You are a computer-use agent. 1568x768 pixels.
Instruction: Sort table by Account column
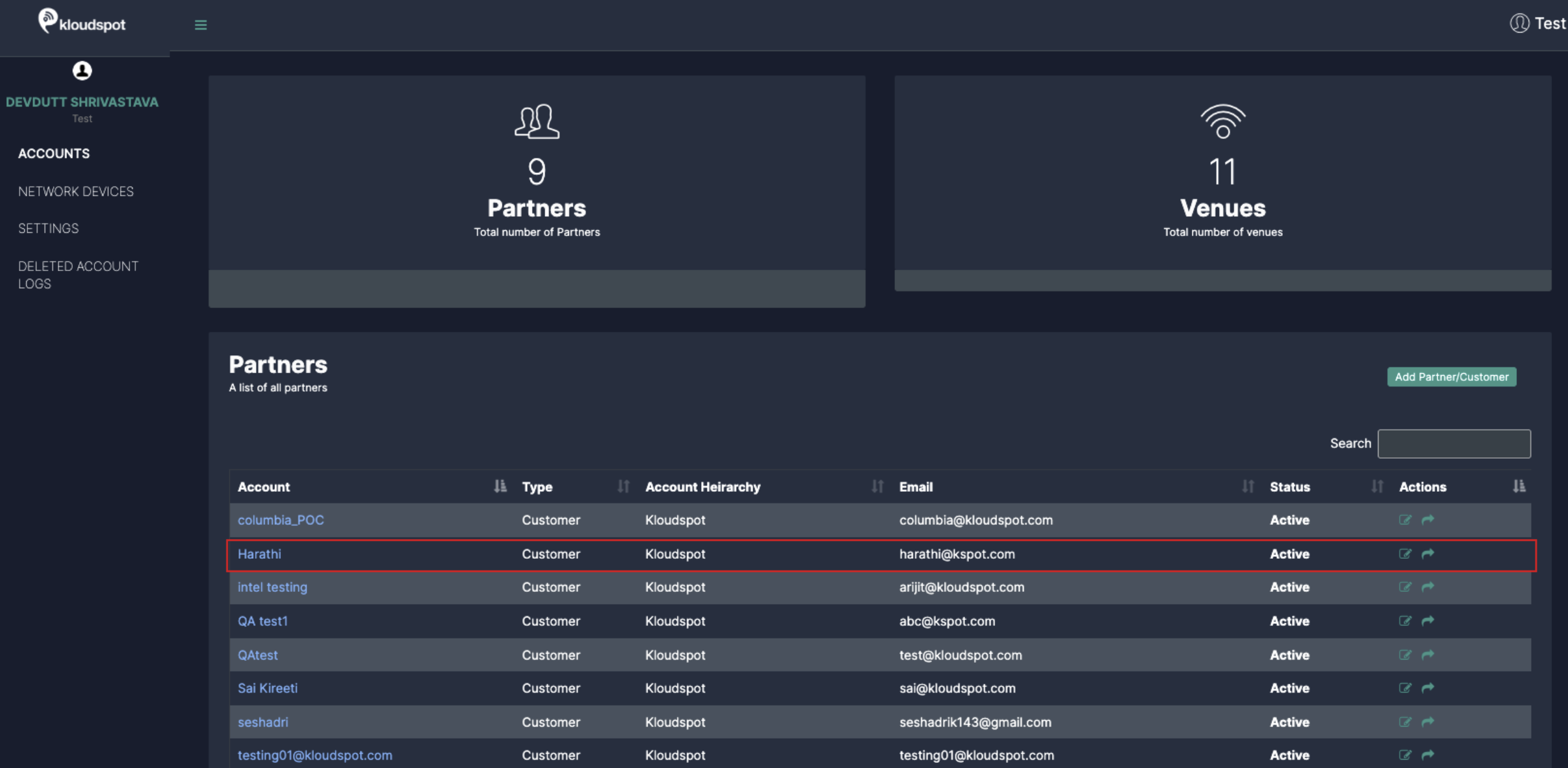(x=500, y=487)
